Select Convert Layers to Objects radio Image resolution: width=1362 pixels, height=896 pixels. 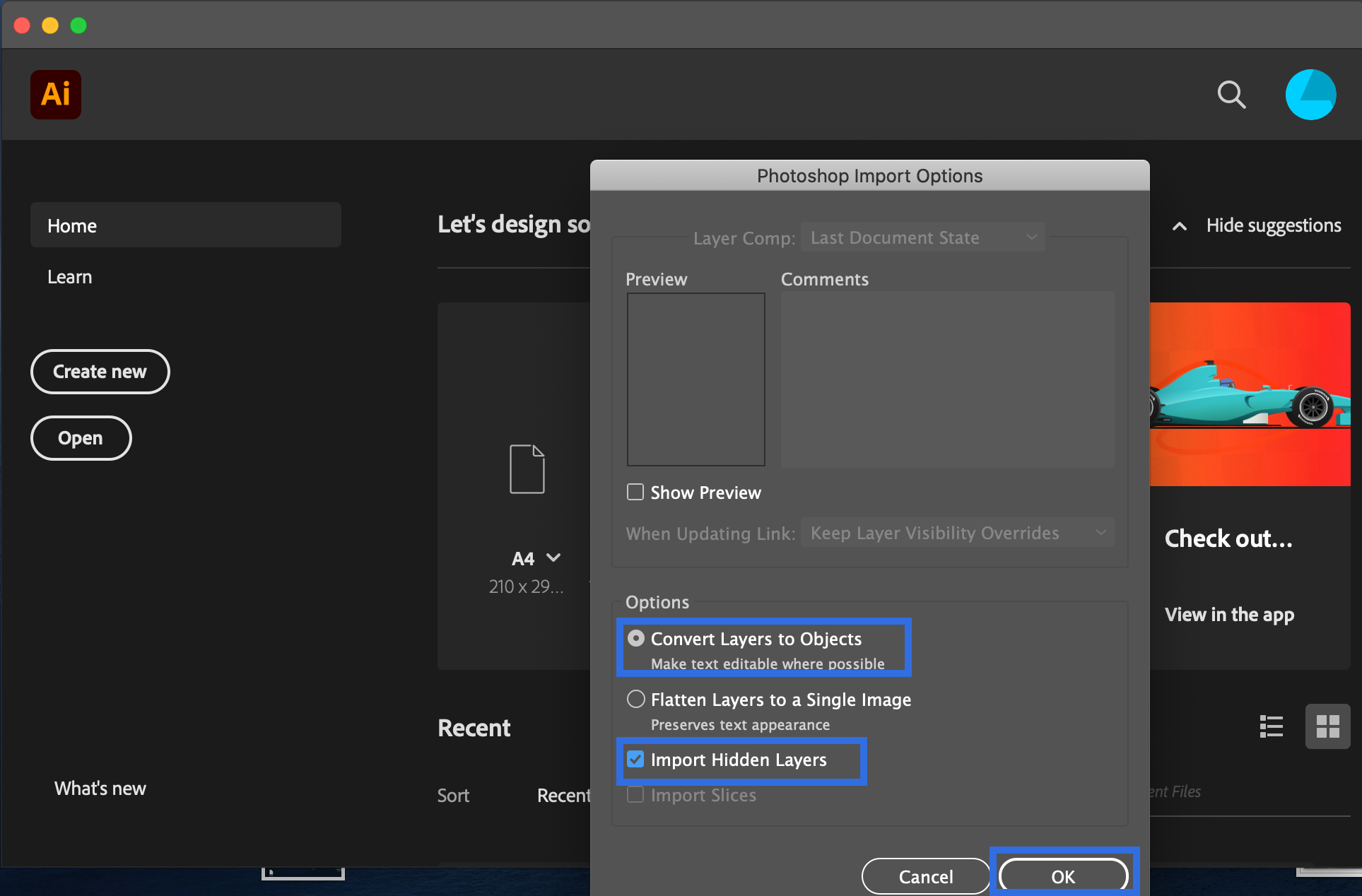point(636,638)
